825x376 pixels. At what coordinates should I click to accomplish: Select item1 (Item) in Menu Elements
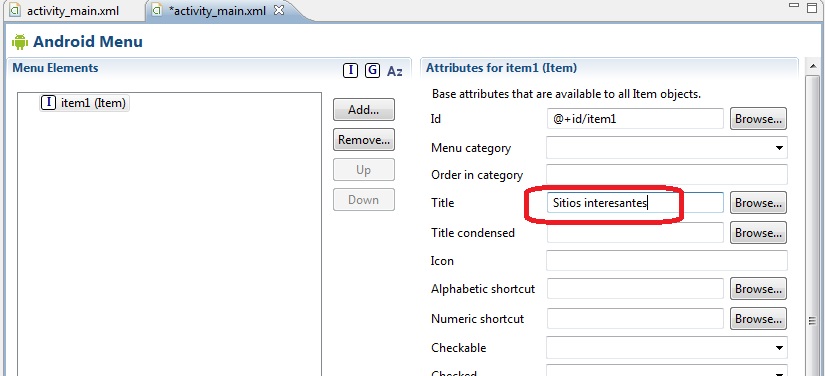tap(84, 103)
